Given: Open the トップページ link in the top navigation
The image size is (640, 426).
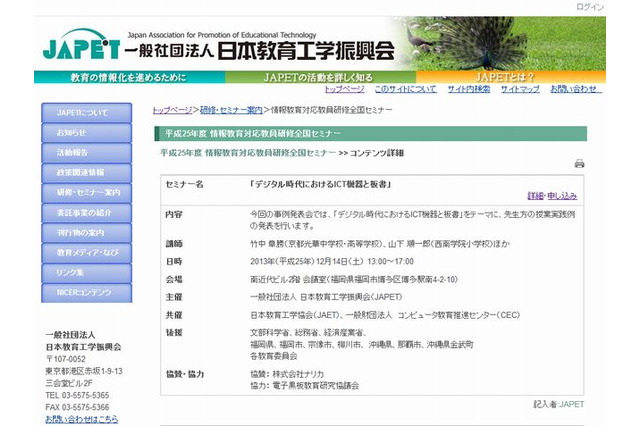Looking at the screenshot, I should click(344, 89).
